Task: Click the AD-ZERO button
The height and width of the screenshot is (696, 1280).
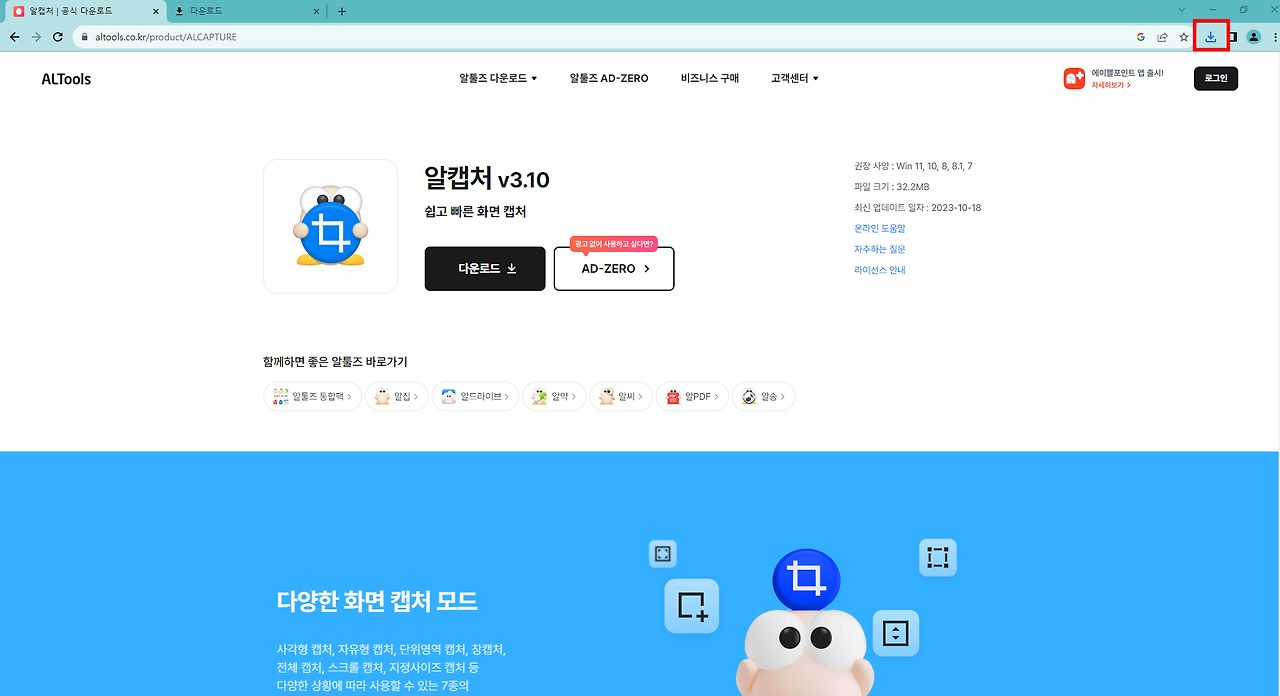Action: pos(614,269)
